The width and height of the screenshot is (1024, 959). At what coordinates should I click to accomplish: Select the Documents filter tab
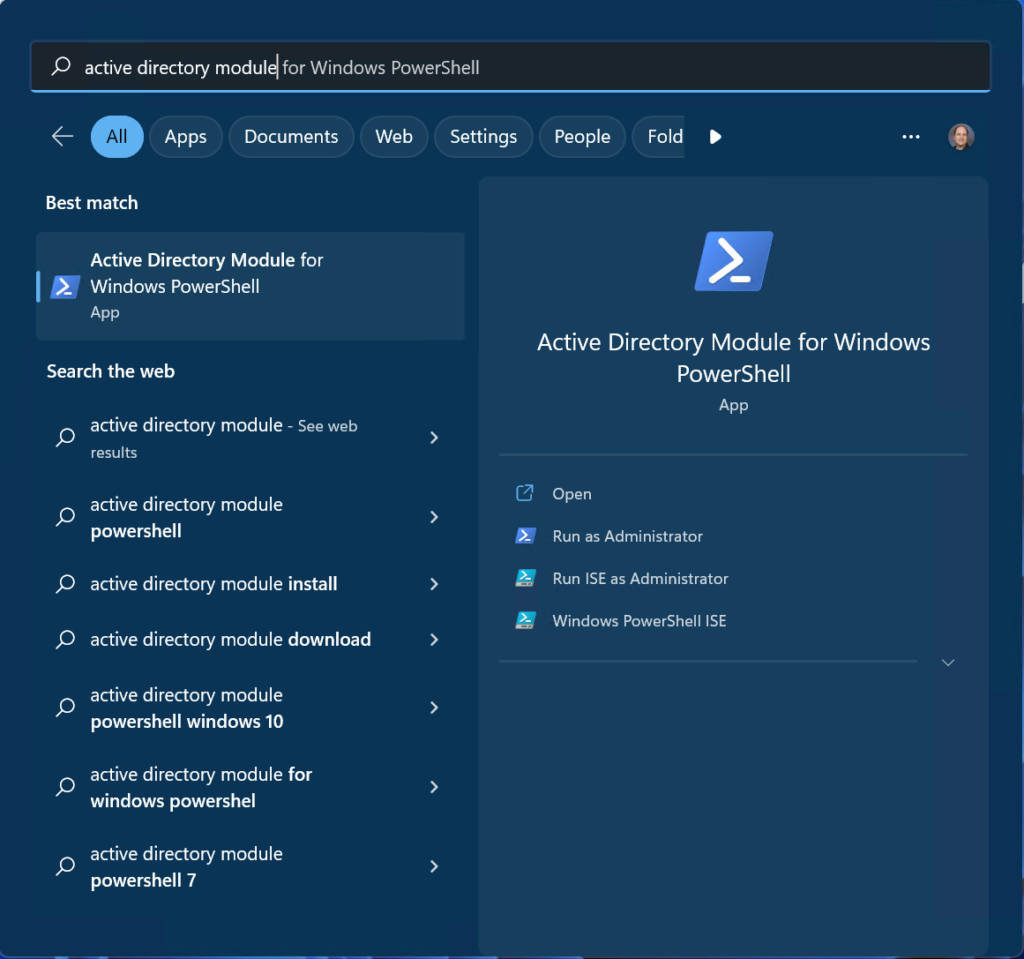click(291, 137)
